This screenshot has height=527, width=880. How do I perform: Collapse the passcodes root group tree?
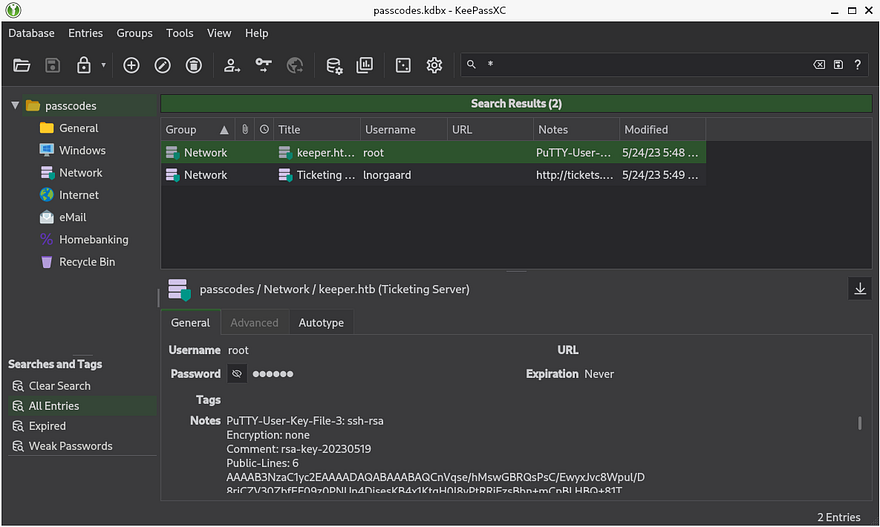pyautogui.click(x=15, y=105)
